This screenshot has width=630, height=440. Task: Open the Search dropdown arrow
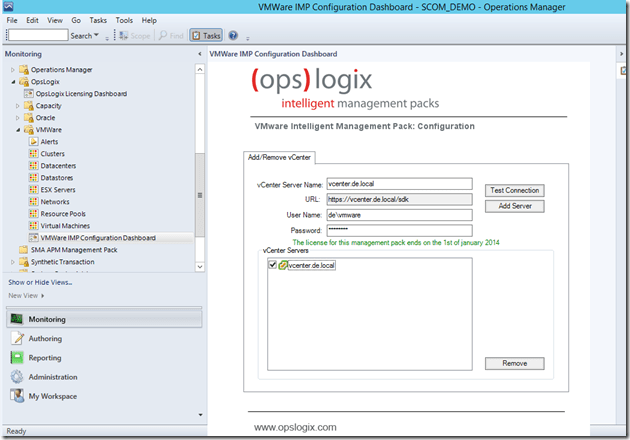click(96, 36)
